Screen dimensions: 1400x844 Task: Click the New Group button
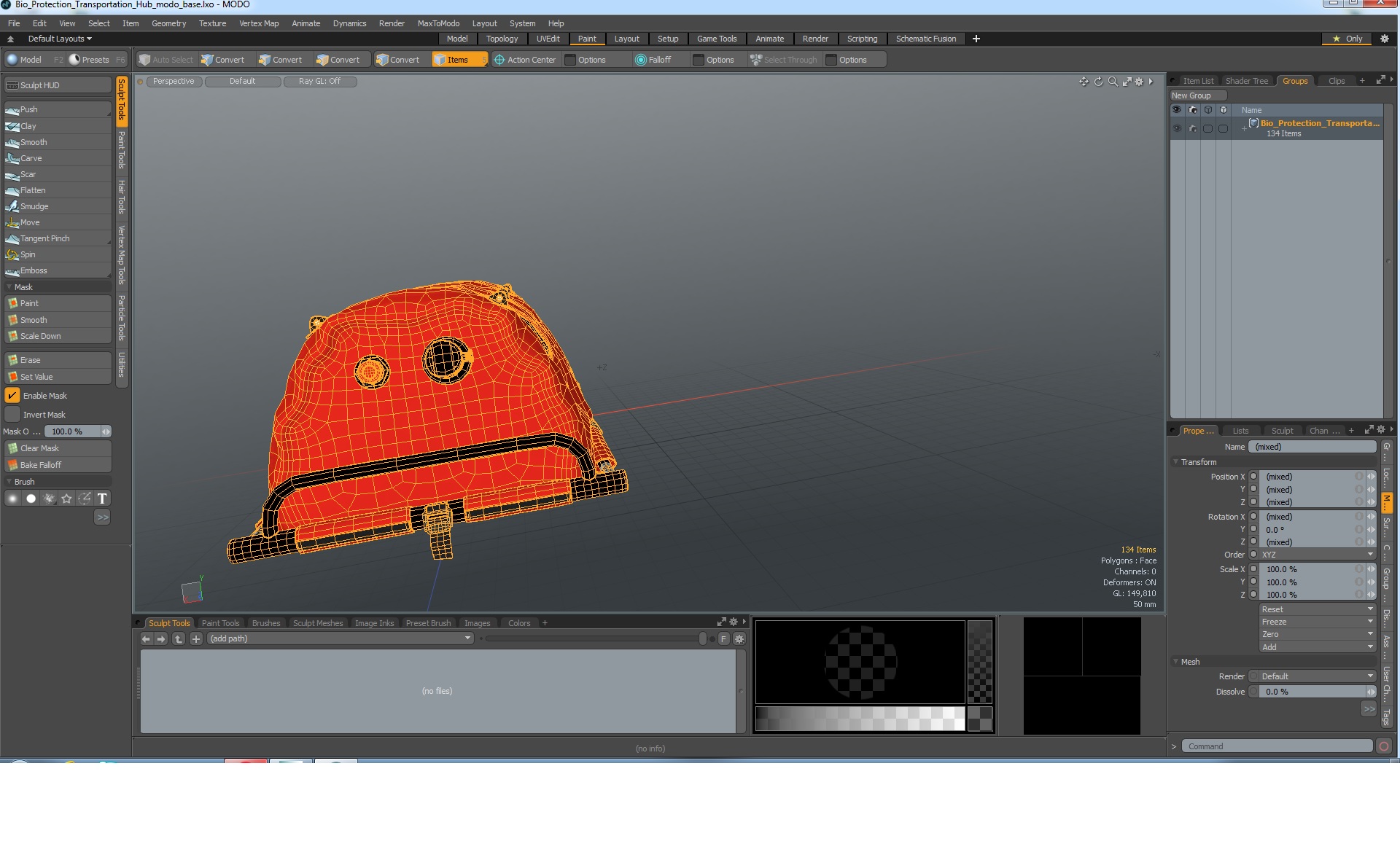click(x=1198, y=95)
